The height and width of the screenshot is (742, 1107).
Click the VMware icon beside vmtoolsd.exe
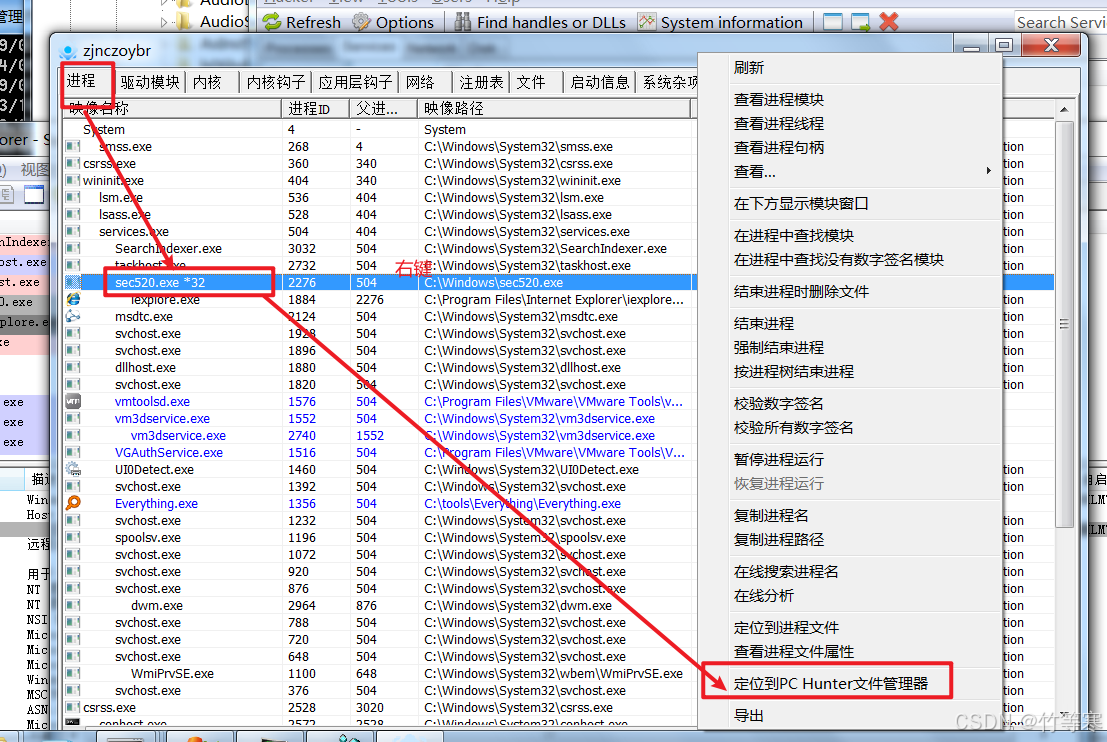coord(73,402)
